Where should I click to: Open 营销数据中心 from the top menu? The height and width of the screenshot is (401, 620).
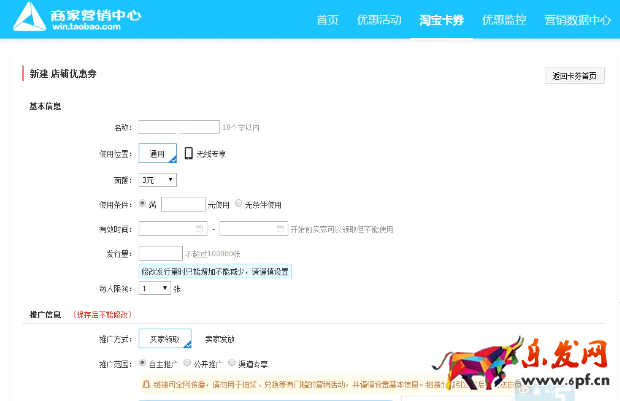coord(577,20)
